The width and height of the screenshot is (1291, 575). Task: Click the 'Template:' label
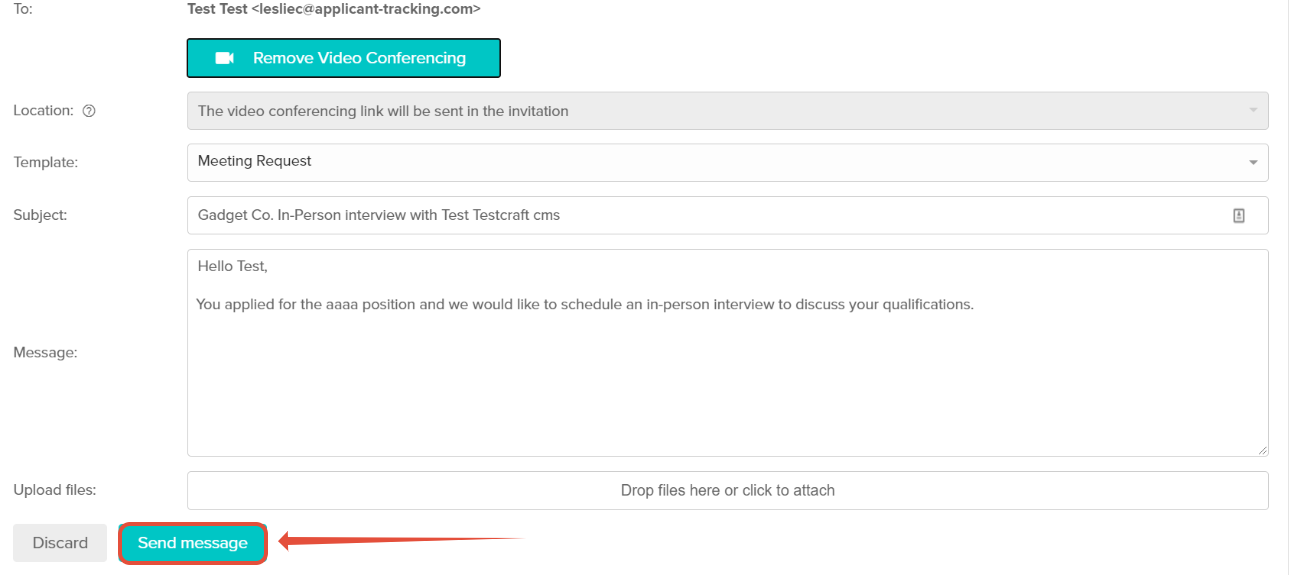click(x=45, y=162)
